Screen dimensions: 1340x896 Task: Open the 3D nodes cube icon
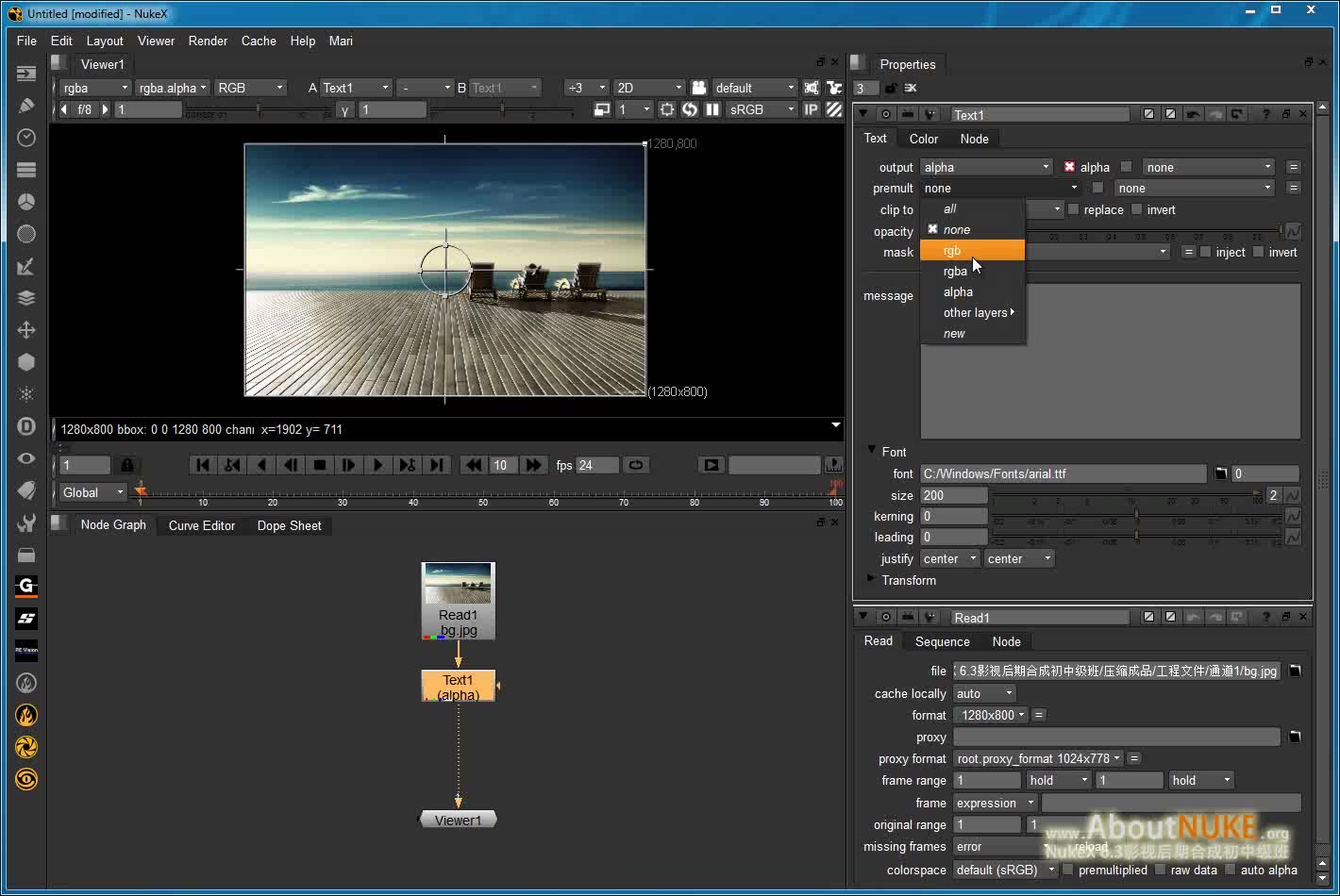pyautogui.click(x=26, y=362)
